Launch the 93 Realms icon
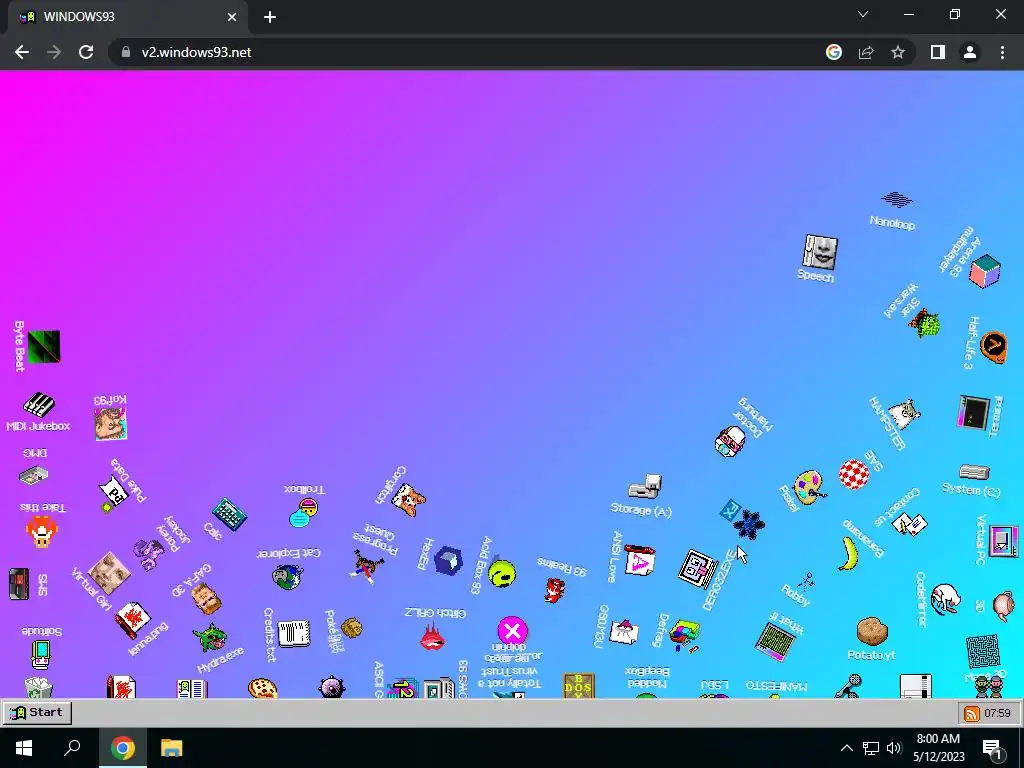The height and width of the screenshot is (768, 1024). coord(554,590)
